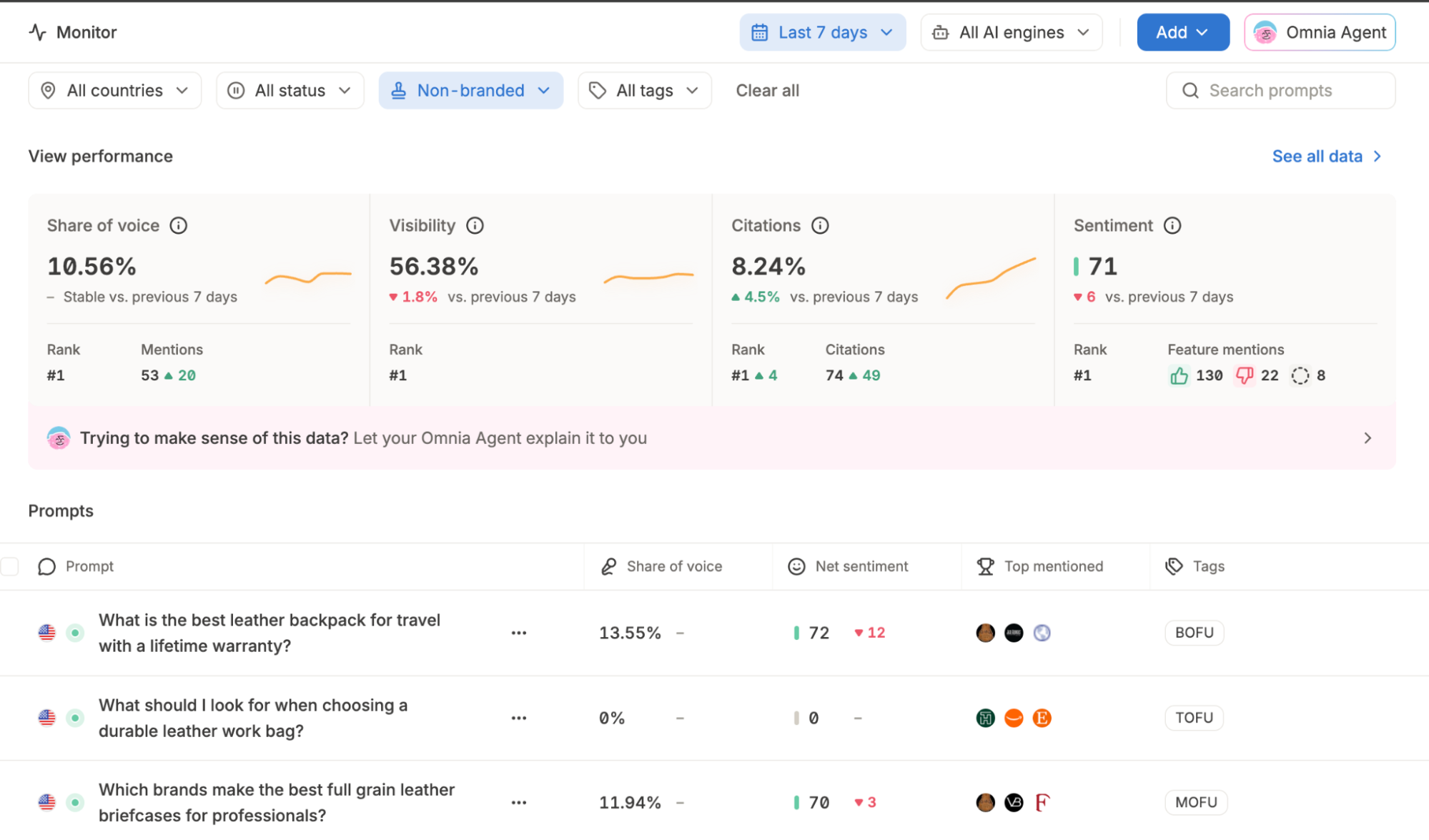Click the red F brand icon in briefcases row

[x=1042, y=802]
